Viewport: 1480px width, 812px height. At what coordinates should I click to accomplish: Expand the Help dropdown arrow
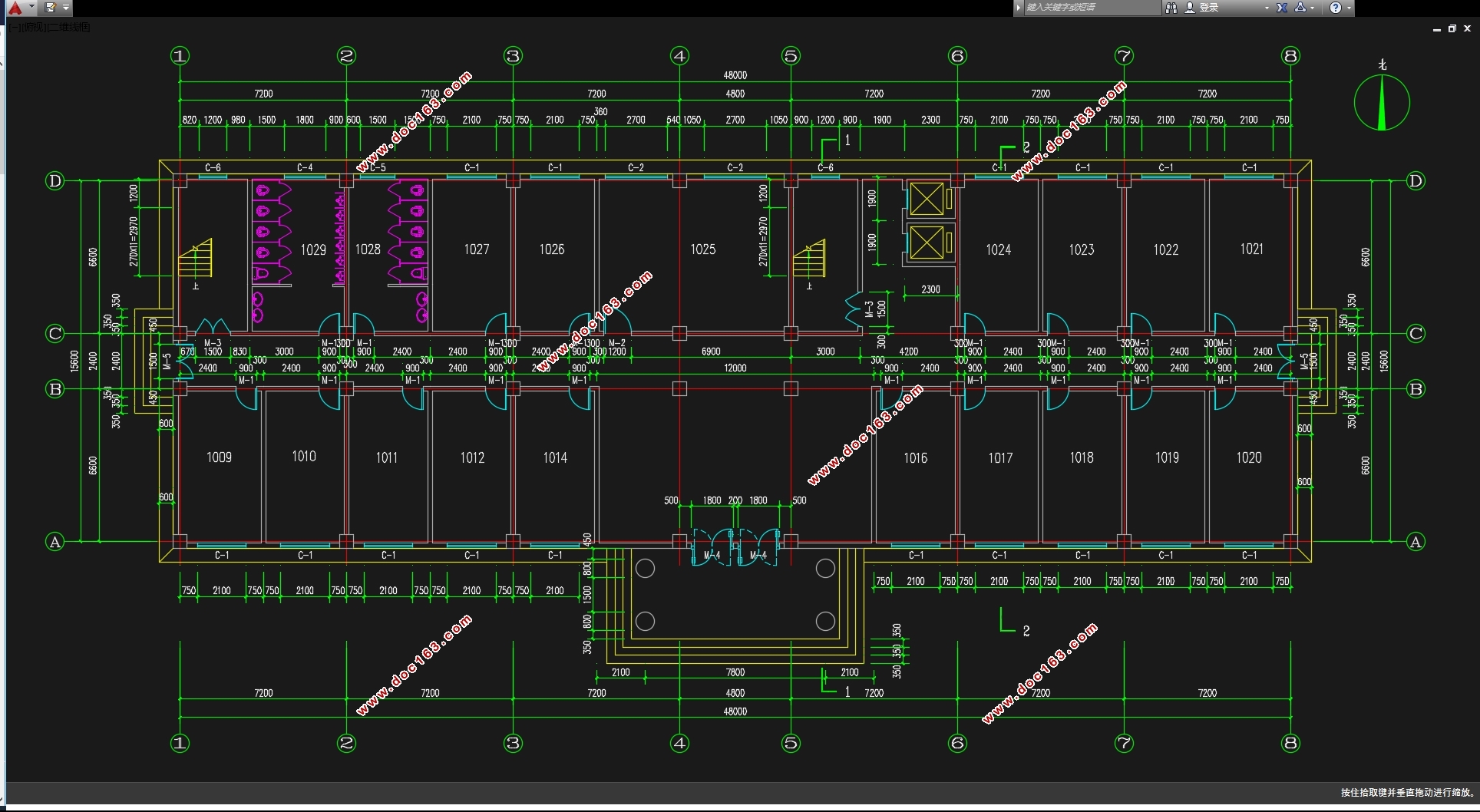[1349, 8]
